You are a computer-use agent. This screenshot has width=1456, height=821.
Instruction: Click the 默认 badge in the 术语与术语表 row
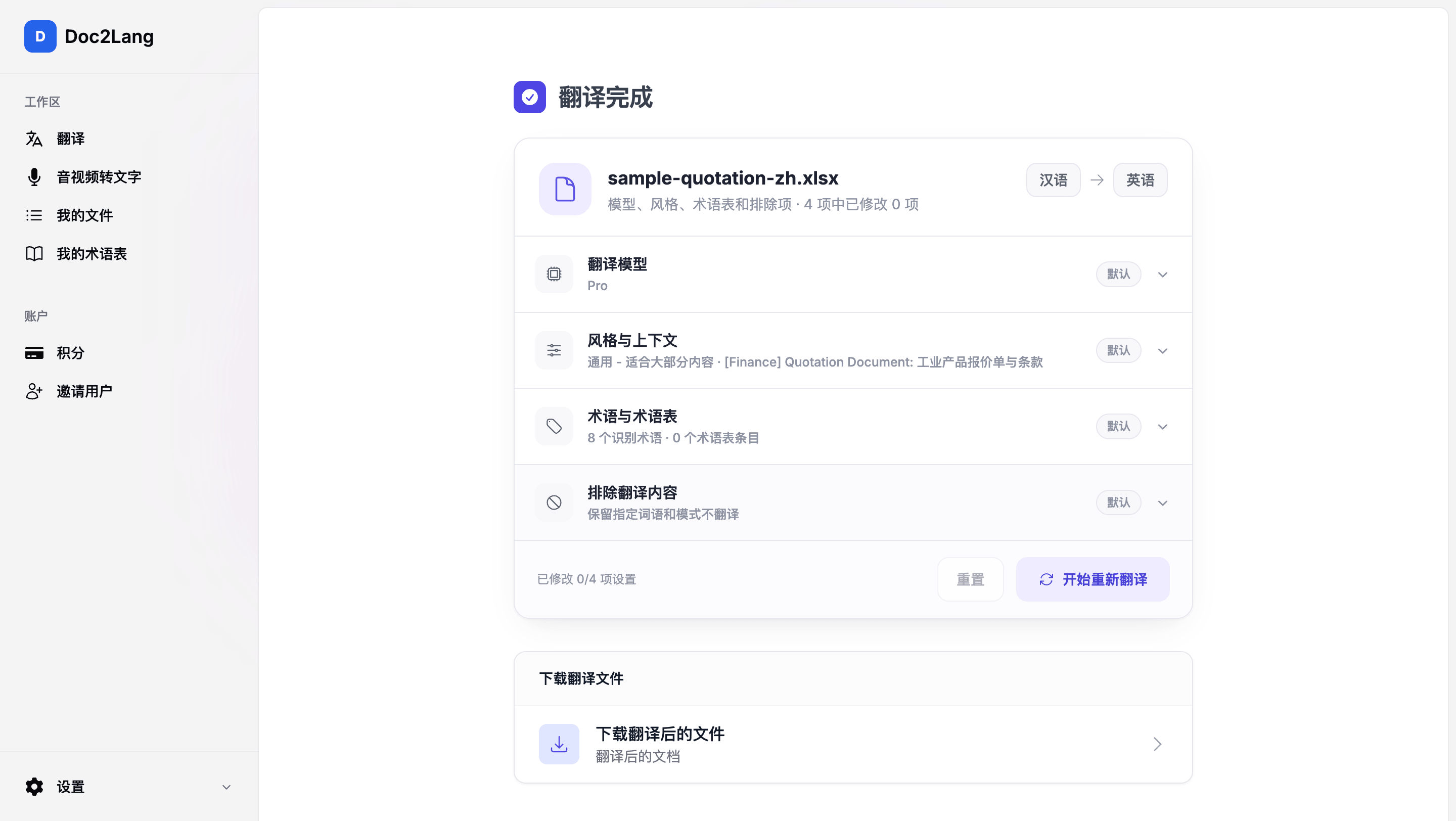[x=1119, y=426]
